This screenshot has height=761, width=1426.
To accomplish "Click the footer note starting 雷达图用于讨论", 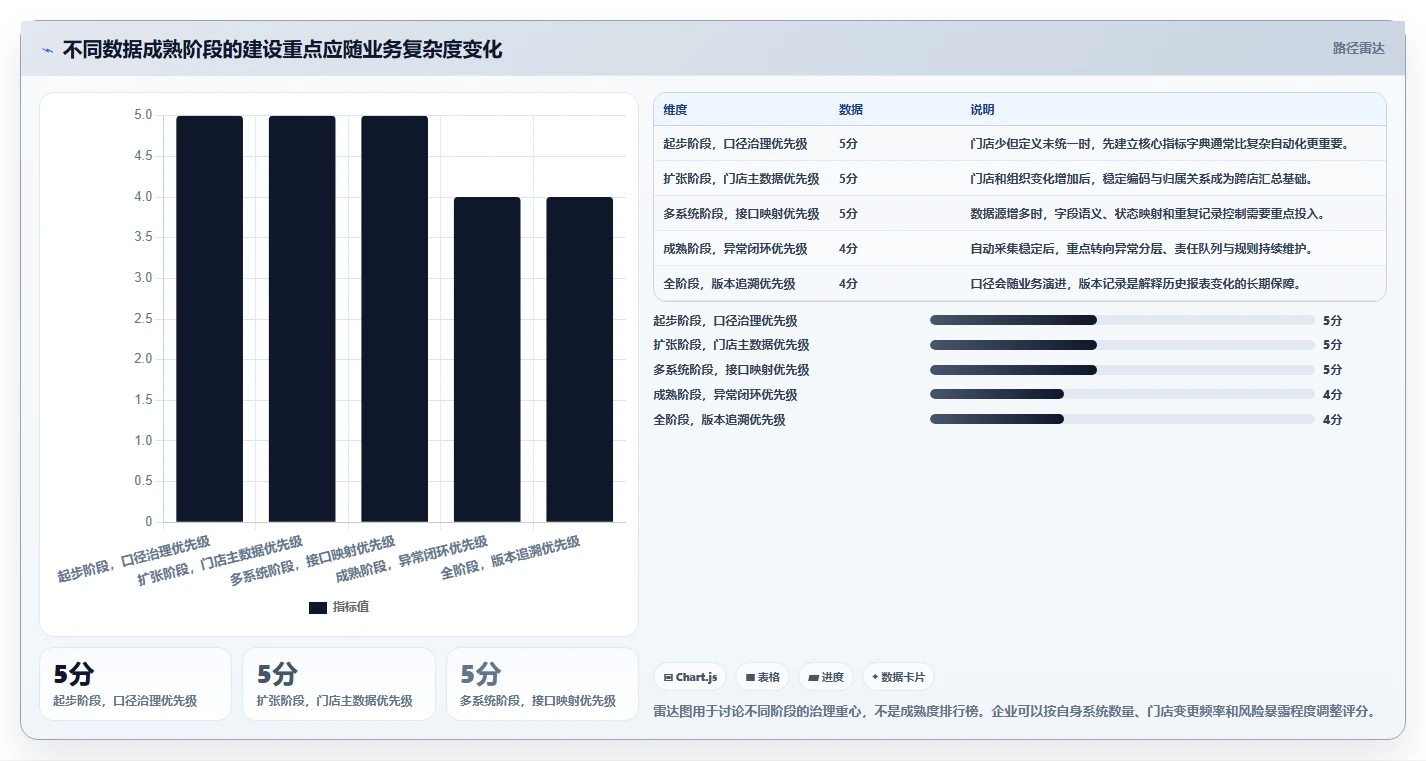I will (x=1015, y=712).
